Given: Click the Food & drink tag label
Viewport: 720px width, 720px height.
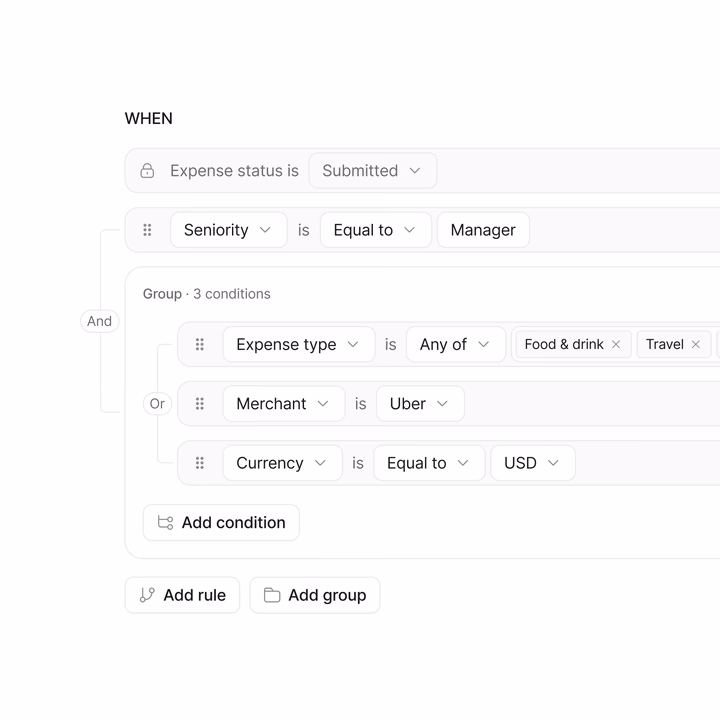Looking at the screenshot, I should pyautogui.click(x=564, y=344).
